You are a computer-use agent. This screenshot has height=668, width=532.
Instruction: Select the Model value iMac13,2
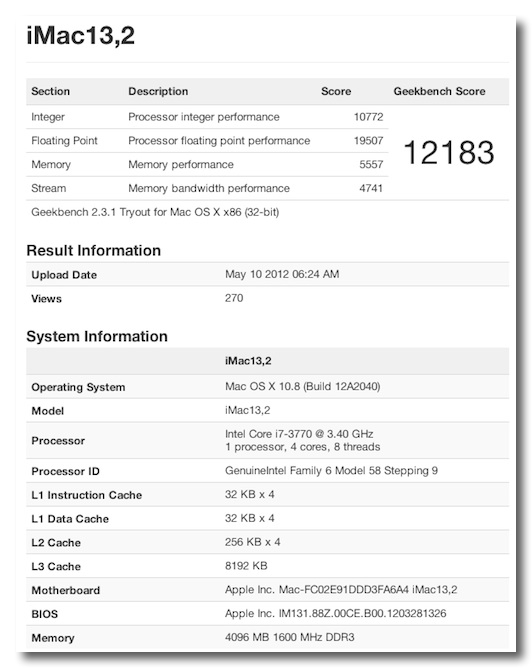pyautogui.click(x=247, y=411)
